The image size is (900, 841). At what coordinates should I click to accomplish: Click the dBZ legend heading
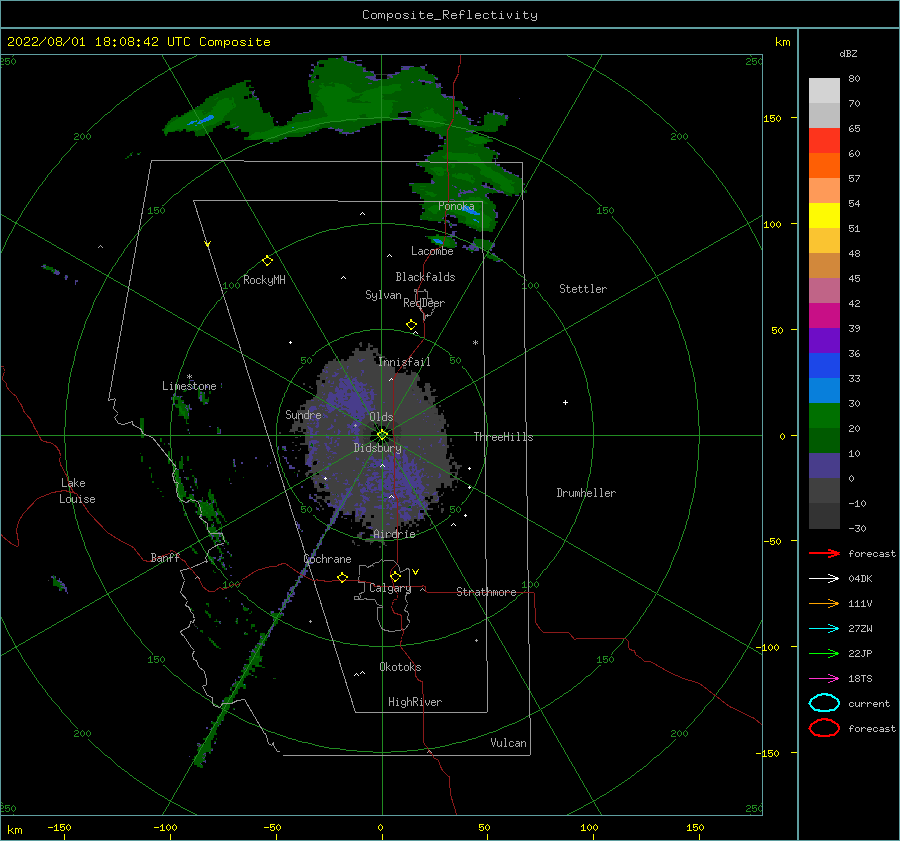tap(848, 53)
